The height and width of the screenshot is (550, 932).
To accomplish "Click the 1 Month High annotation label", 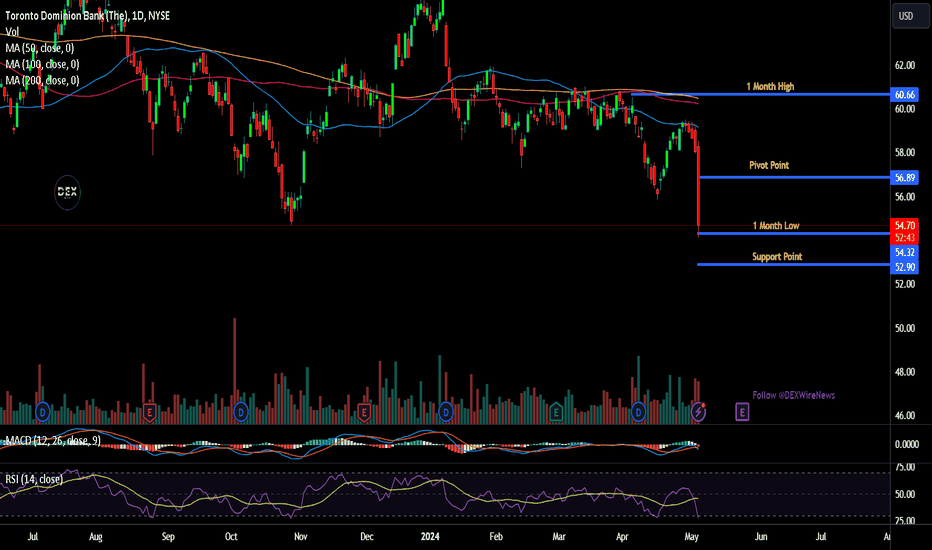I will point(770,87).
